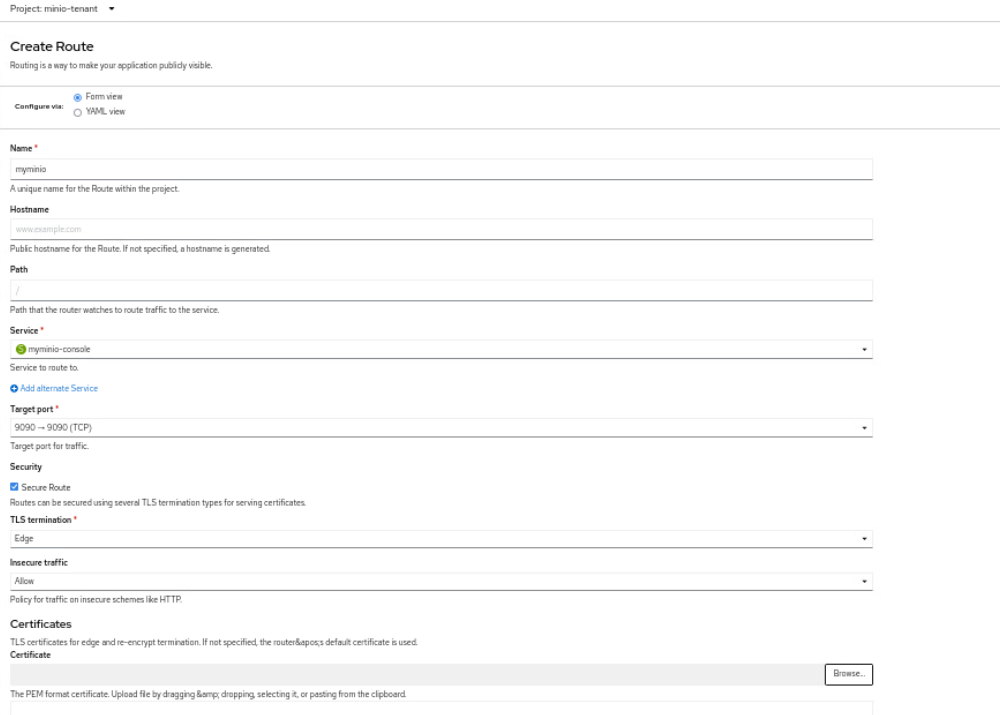Click the Service dropdown caret arrow
The height and width of the screenshot is (715, 1000).
click(864, 349)
